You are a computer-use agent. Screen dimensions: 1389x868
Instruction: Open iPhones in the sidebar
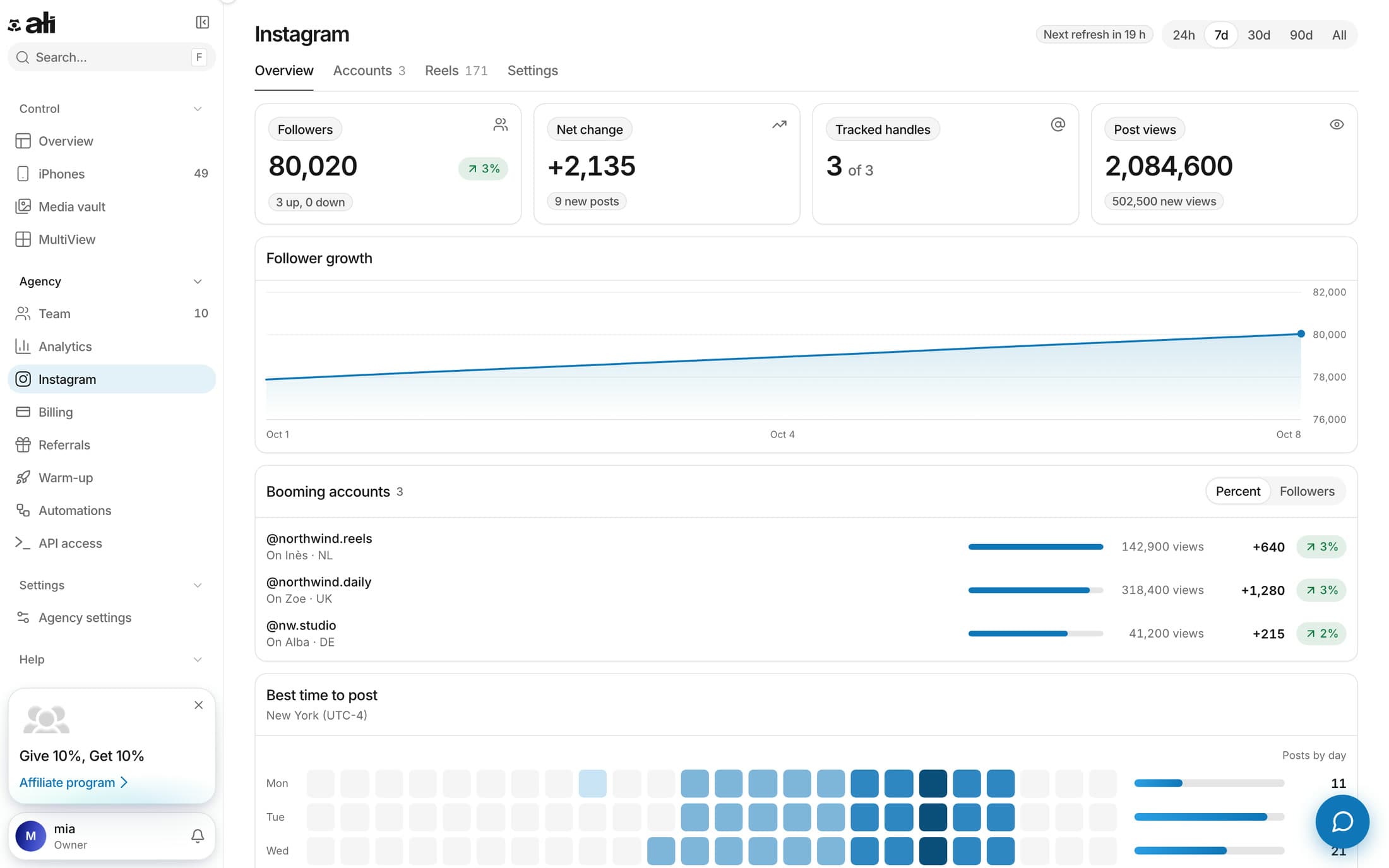point(111,174)
